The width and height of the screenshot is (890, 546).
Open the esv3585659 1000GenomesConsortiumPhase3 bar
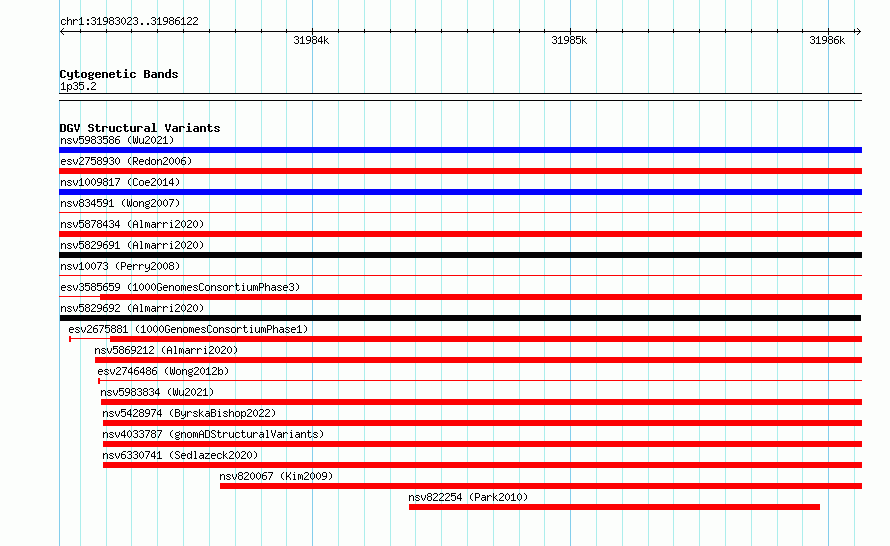pos(460,297)
